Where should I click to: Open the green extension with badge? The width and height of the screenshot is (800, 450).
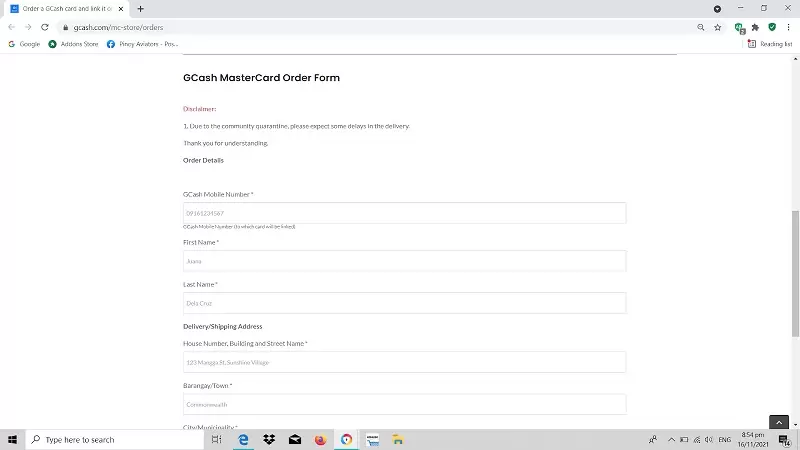point(739,28)
